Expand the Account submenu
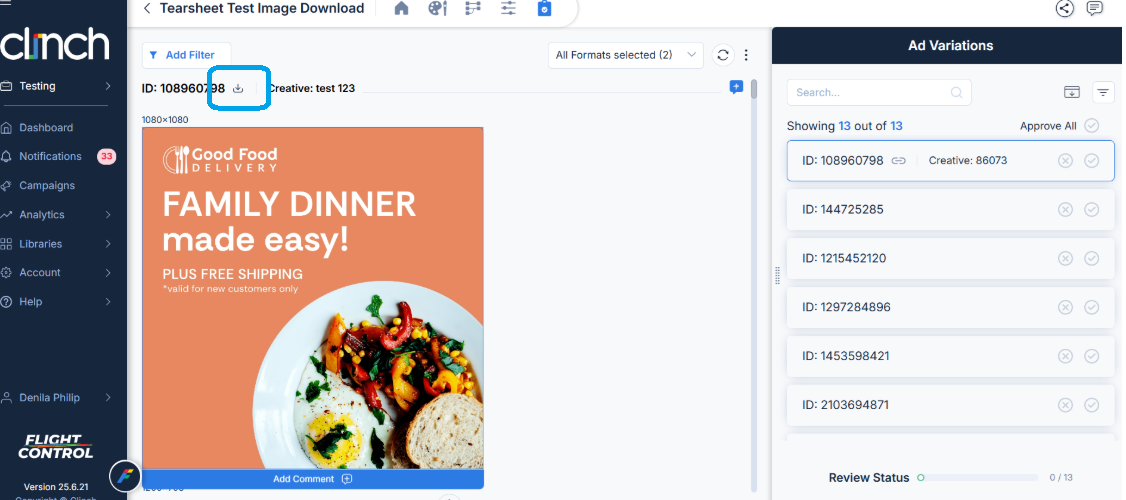The width and height of the screenshot is (1126, 500). pos(108,273)
